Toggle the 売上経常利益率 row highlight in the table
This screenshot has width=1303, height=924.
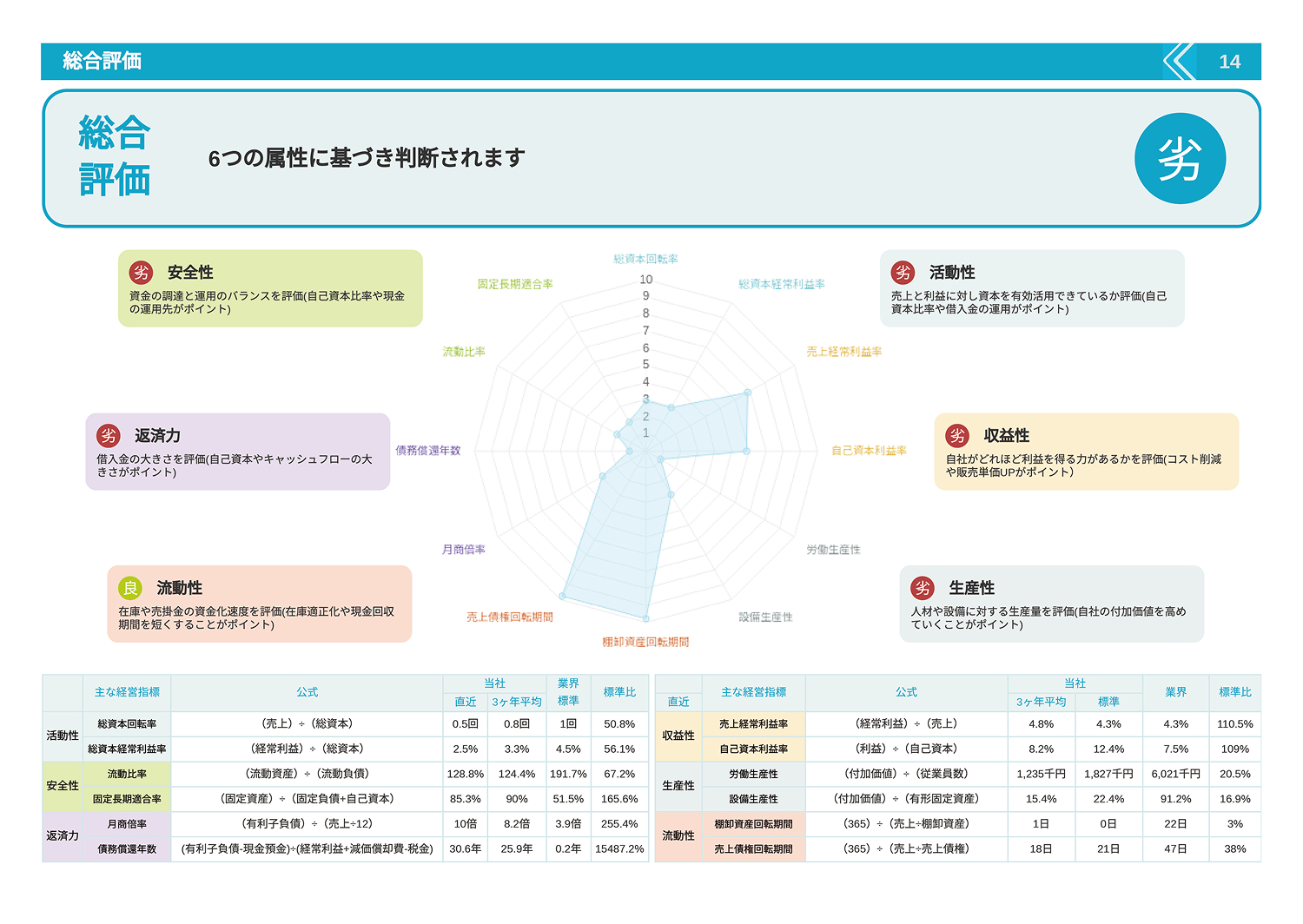pyautogui.click(x=754, y=723)
